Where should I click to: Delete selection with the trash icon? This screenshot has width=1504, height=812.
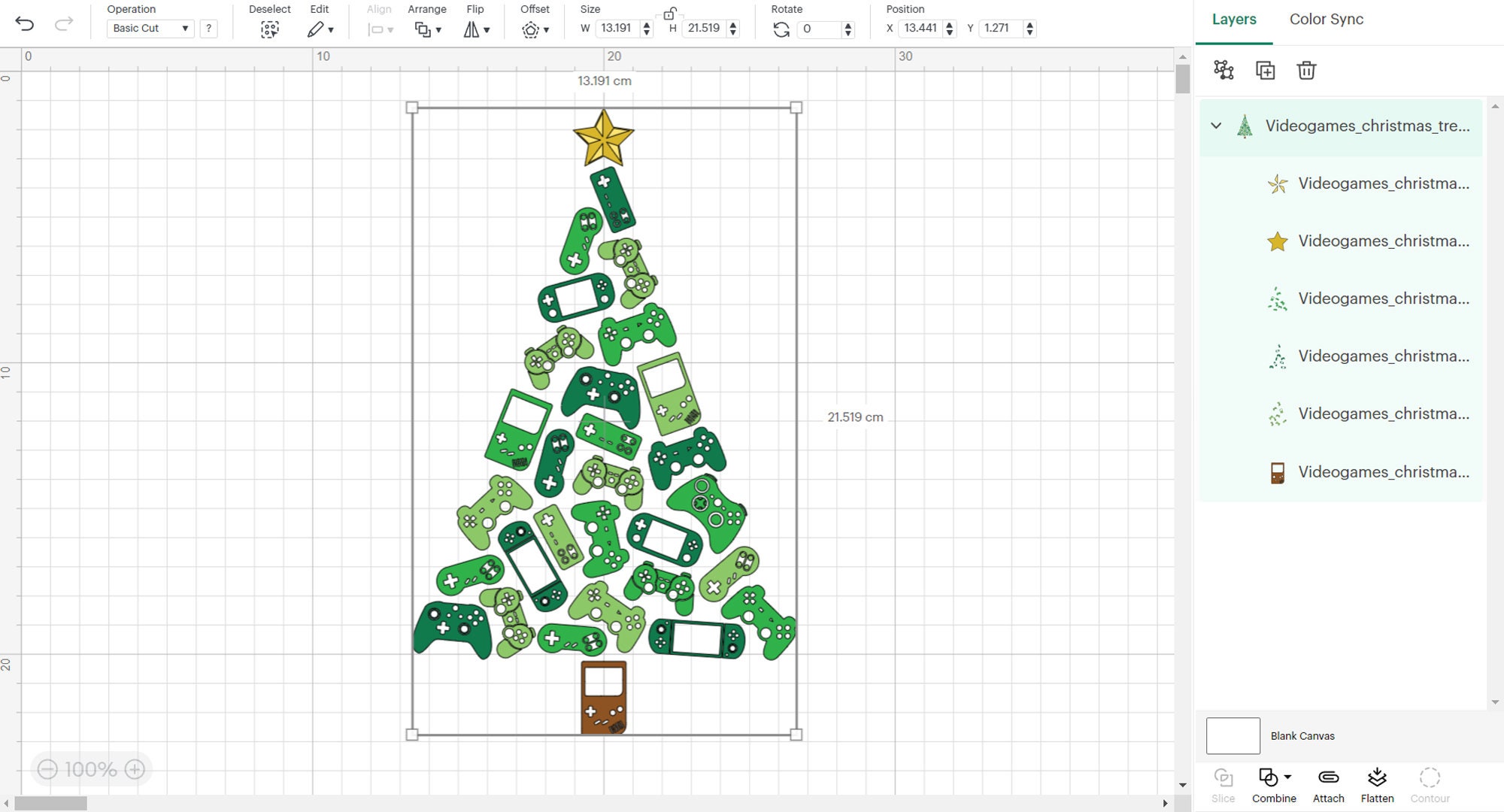click(x=1306, y=70)
